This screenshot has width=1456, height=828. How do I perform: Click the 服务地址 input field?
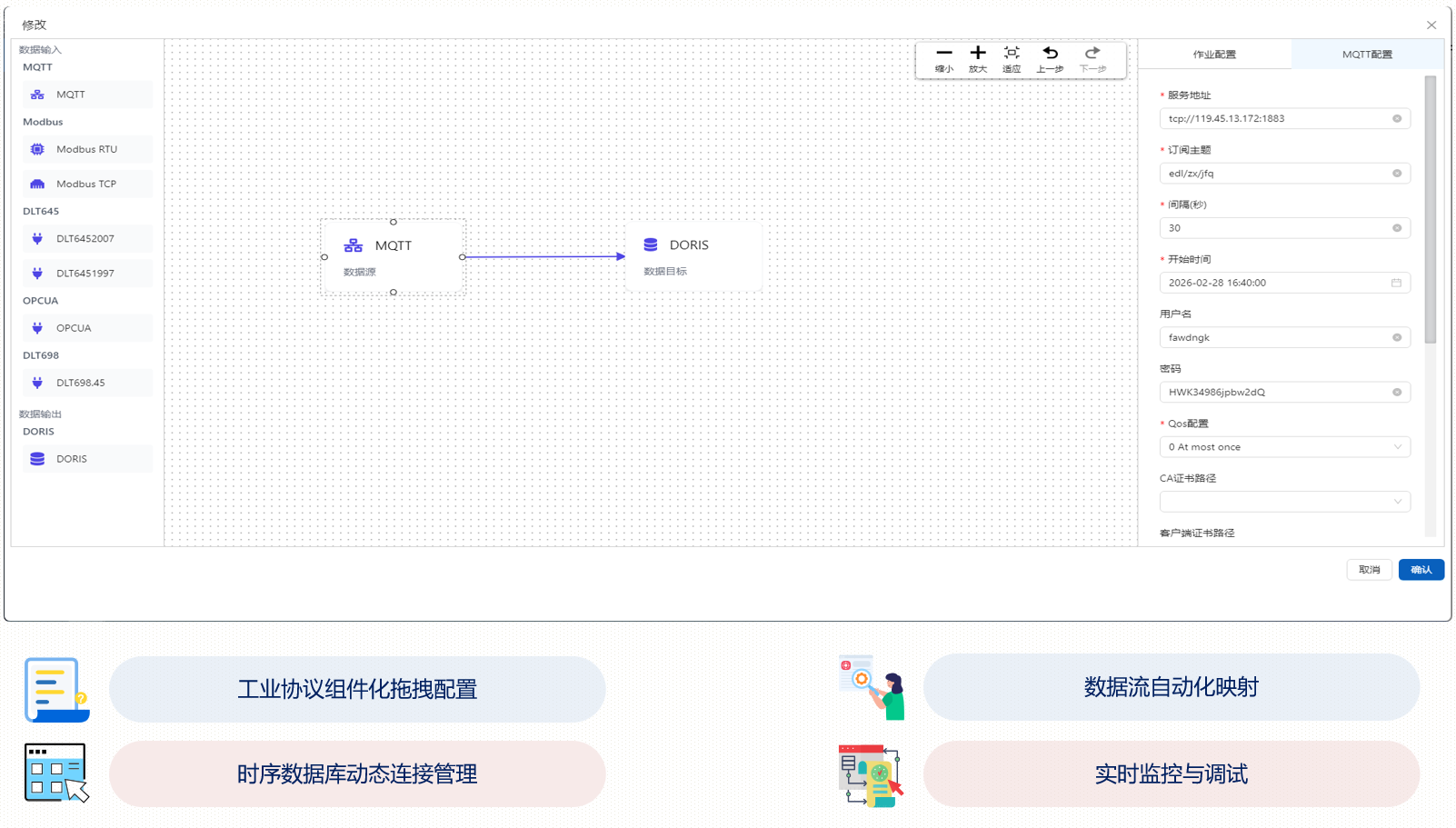tap(1285, 118)
